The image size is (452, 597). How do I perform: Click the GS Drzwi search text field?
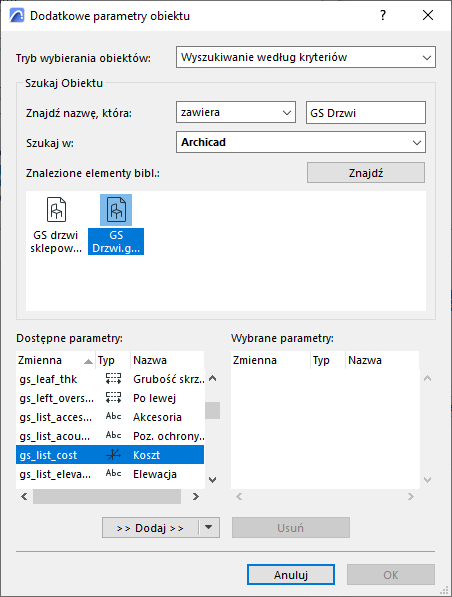[366, 113]
